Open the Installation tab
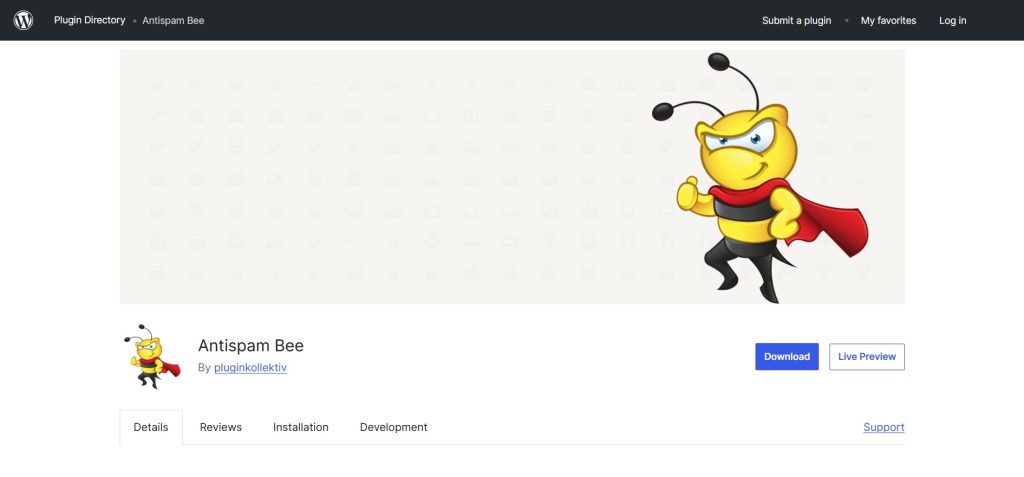The image size is (1024, 477). [300, 427]
